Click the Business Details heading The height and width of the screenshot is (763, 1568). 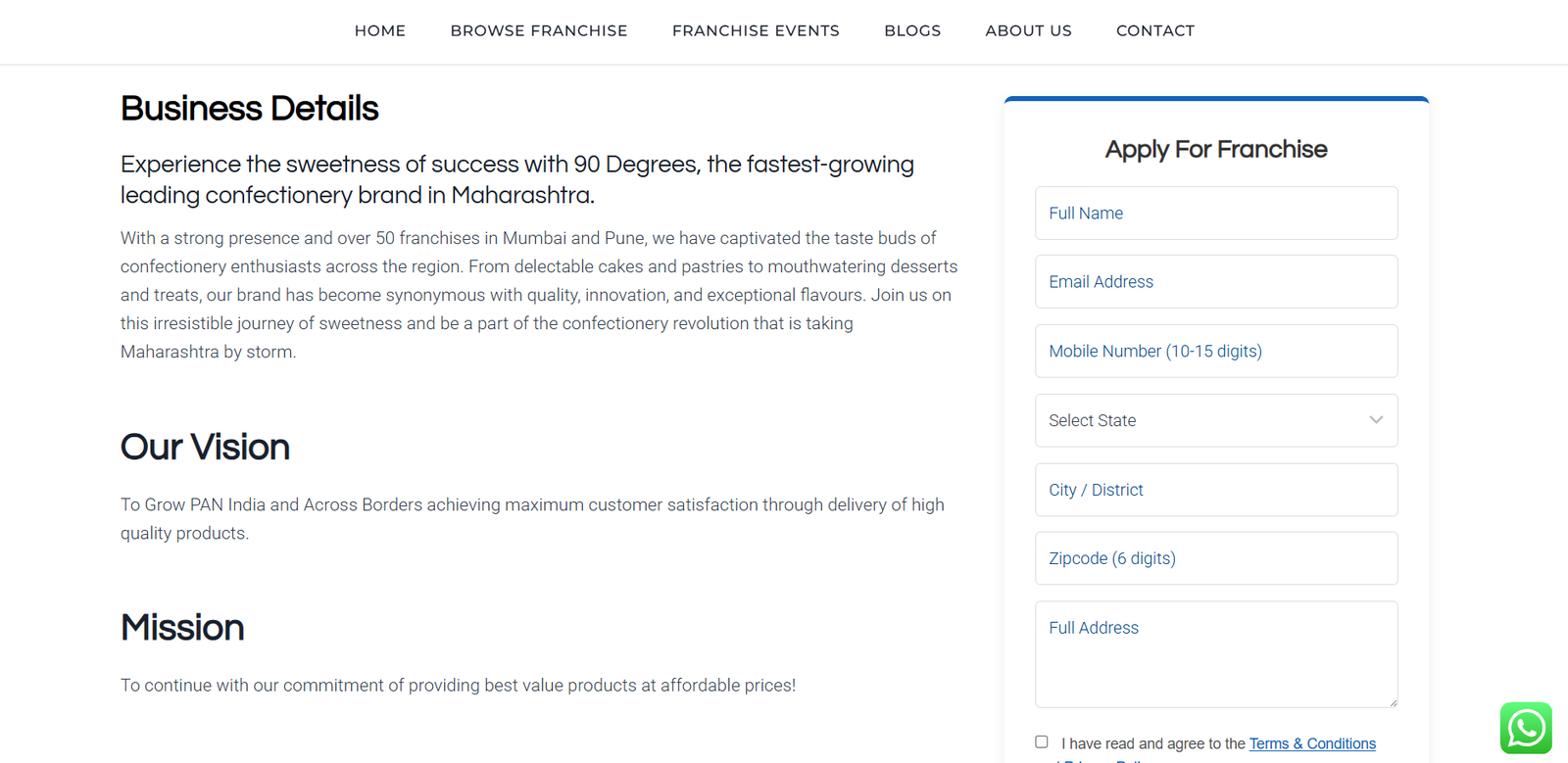tap(249, 109)
